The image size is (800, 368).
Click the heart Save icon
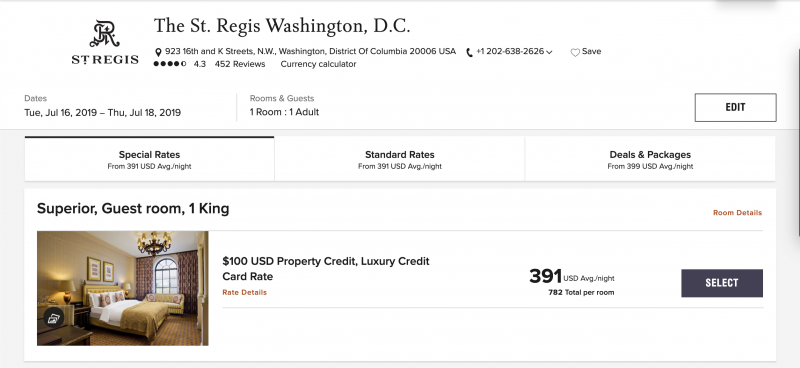575,52
